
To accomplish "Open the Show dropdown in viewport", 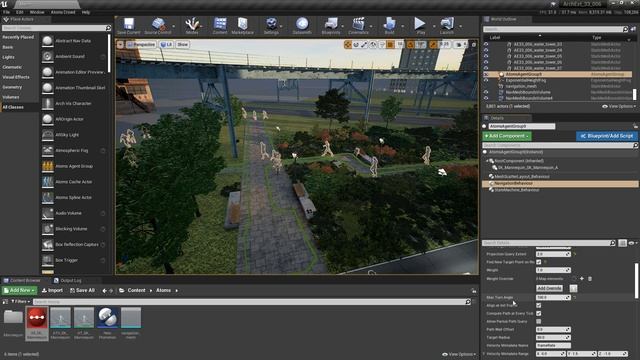I will (182, 44).
